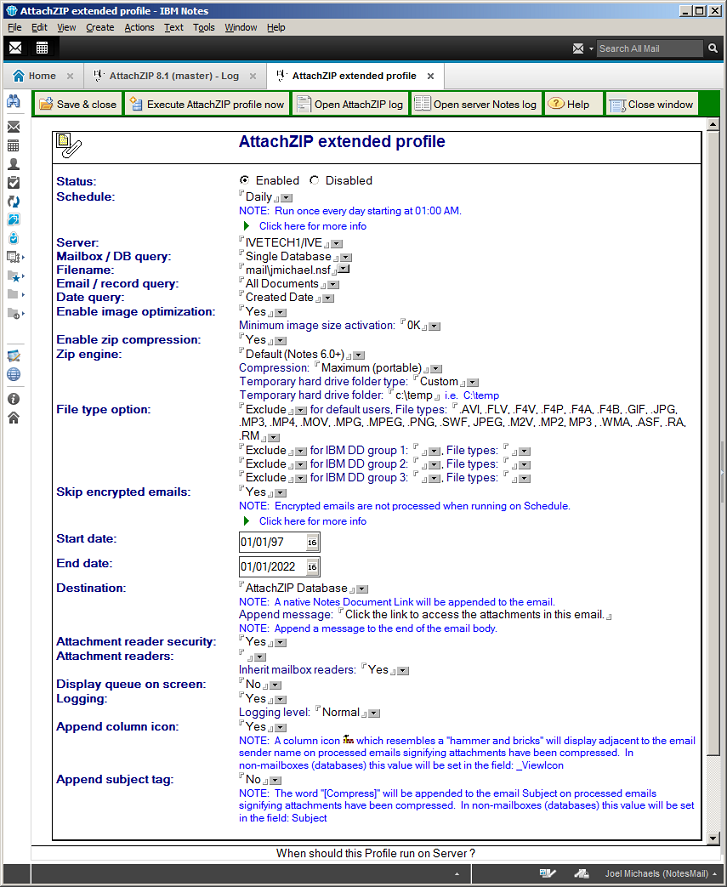Viewport: 727px width, 887px height.
Task: Close the Home tab
Action: tap(70, 76)
